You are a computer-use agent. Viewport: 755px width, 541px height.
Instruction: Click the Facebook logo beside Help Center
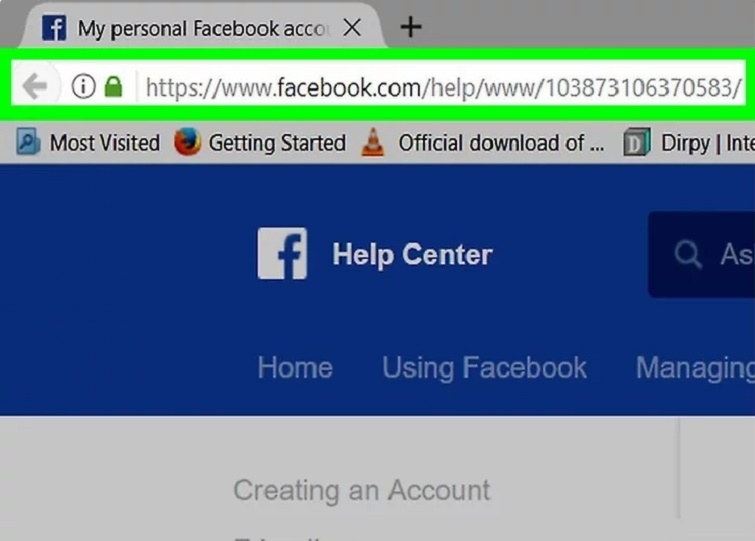click(x=282, y=253)
